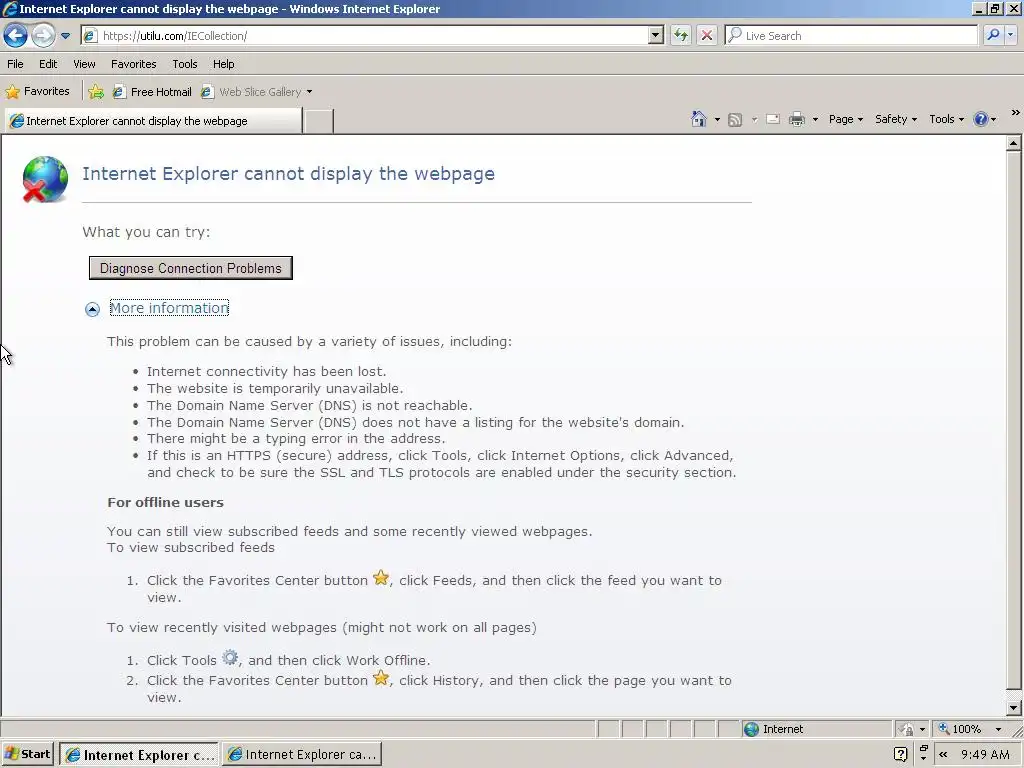
Task: Open the Windows Start button
Action: 27,754
